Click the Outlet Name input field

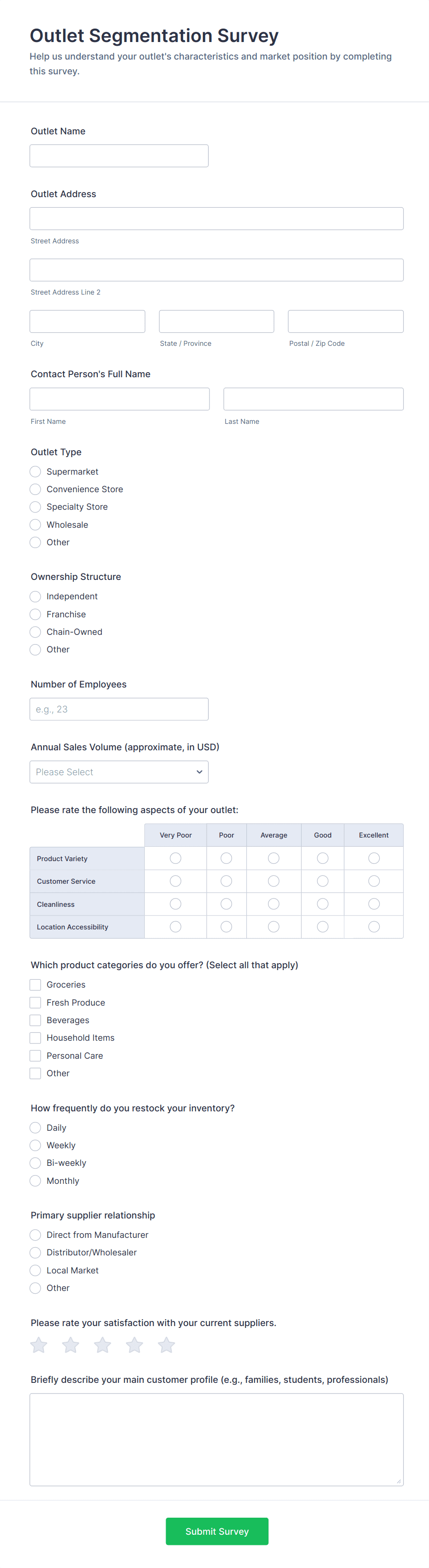coord(119,156)
